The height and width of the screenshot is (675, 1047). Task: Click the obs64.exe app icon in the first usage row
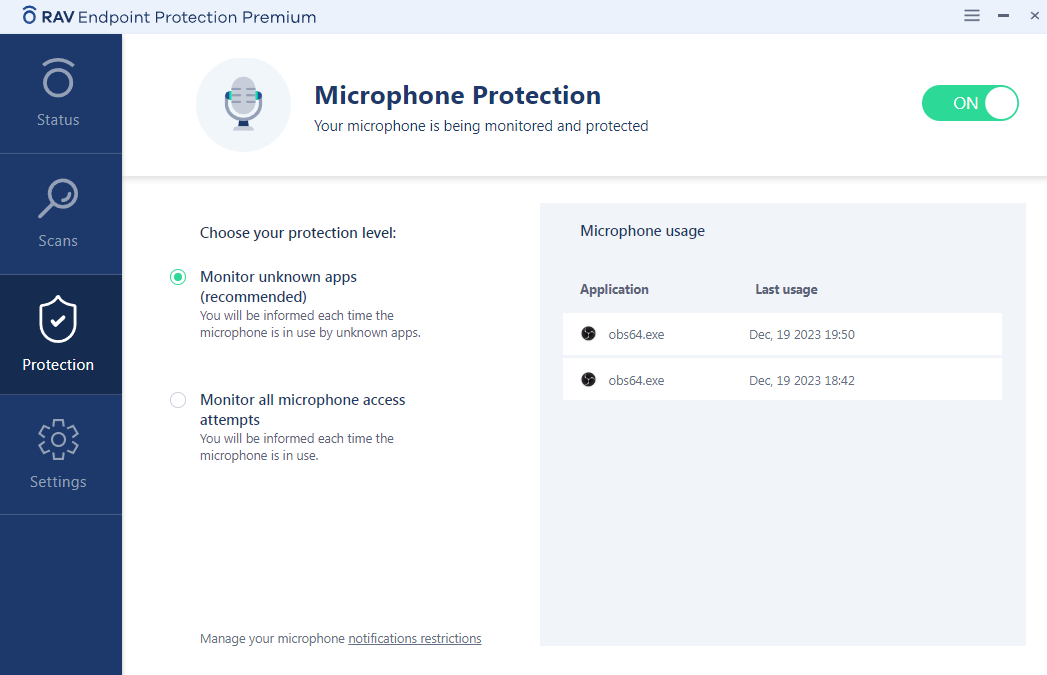[588, 334]
